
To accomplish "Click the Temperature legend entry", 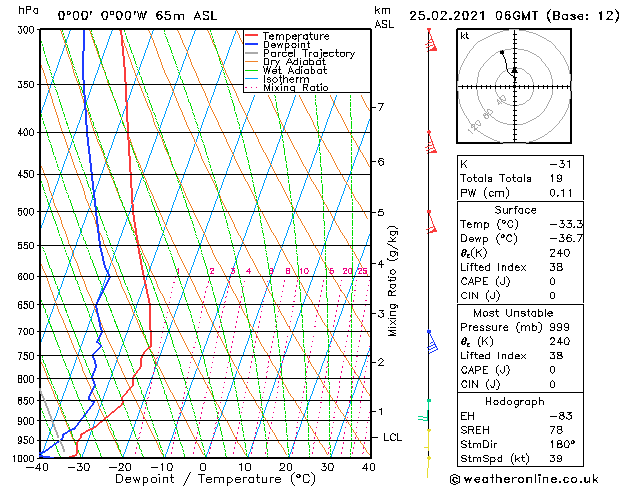I will [287, 36].
